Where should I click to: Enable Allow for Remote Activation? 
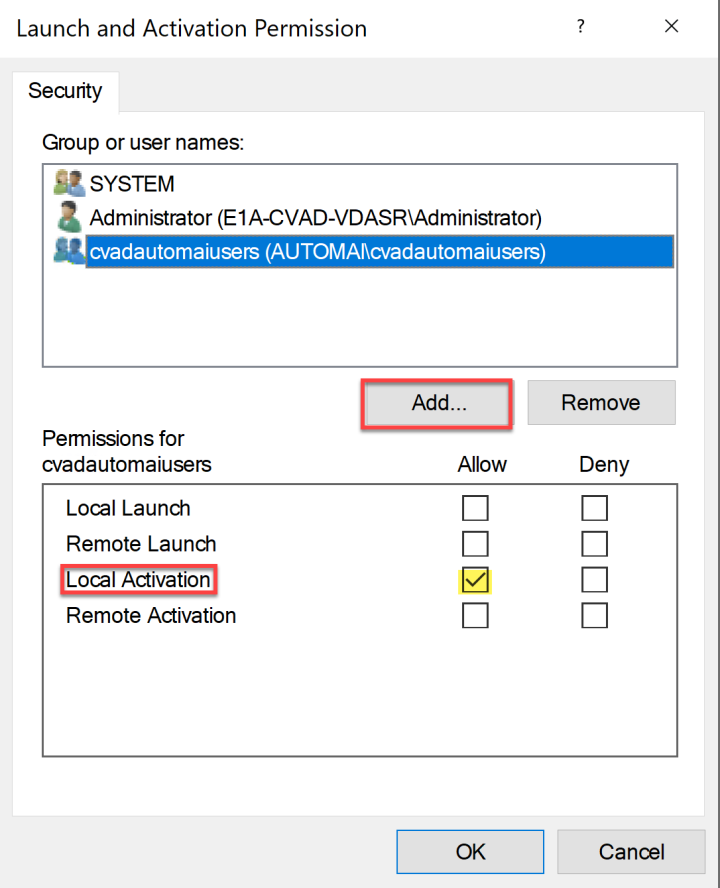[475, 616]
